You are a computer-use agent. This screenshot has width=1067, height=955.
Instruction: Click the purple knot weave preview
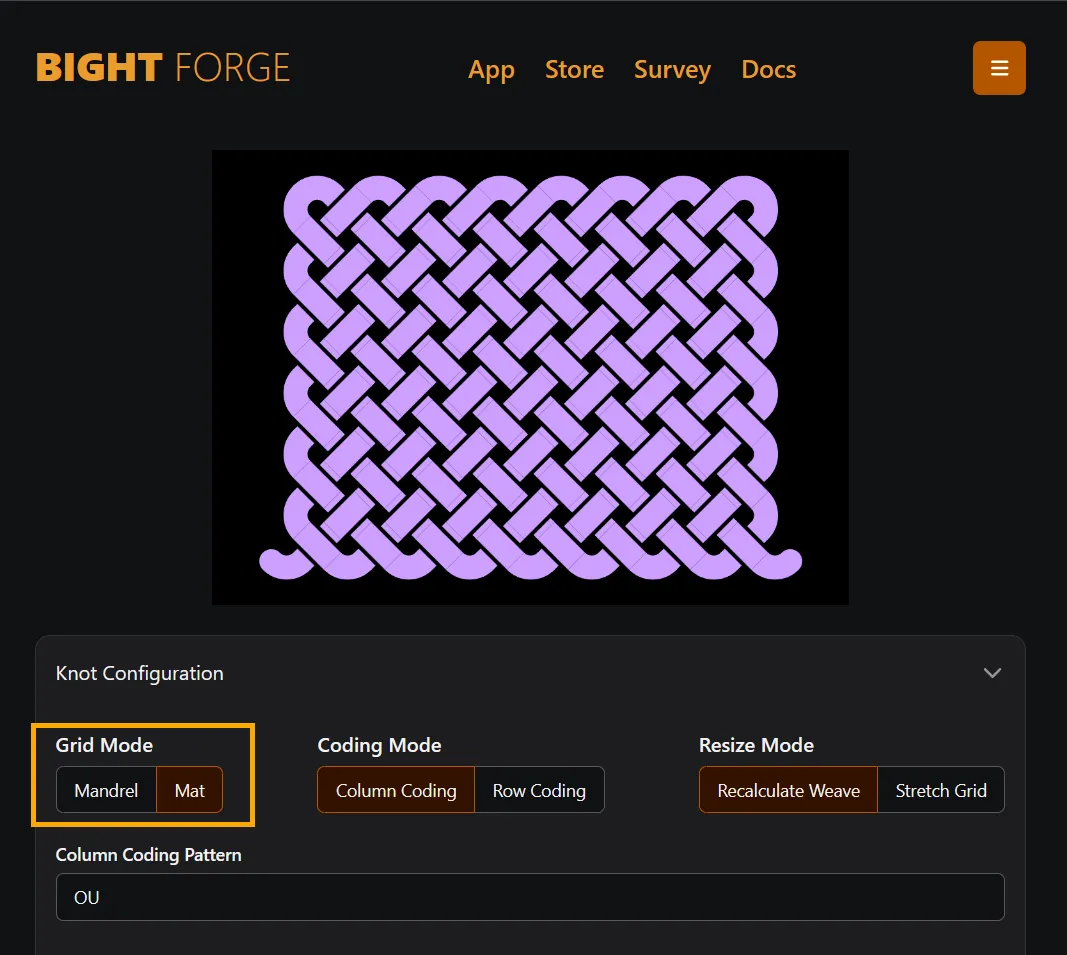click(530, 377)
